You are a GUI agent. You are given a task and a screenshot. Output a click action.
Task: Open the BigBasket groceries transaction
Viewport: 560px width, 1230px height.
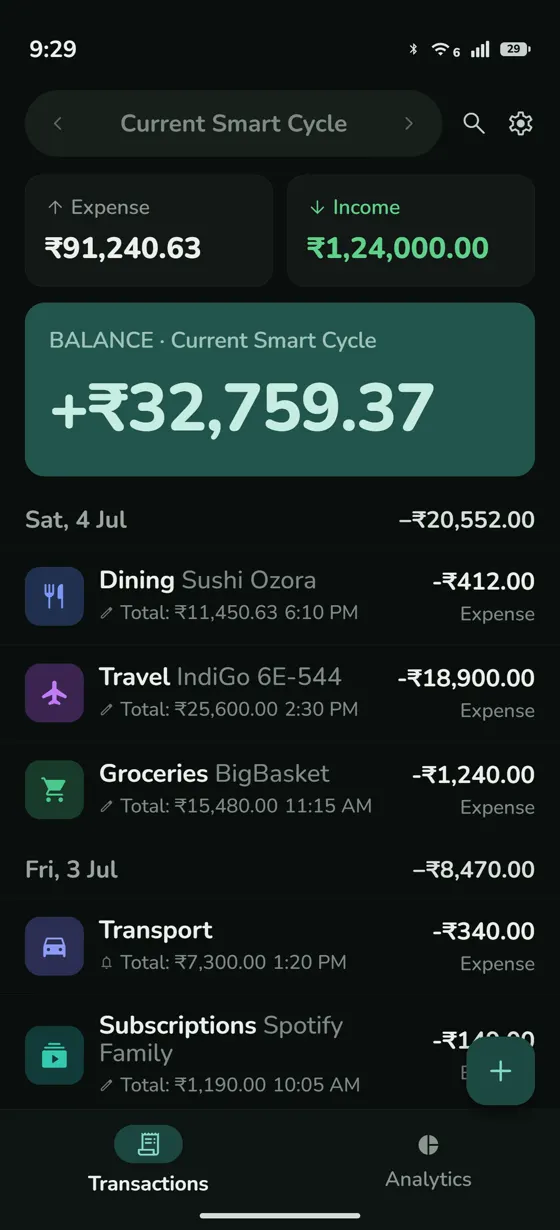coord(280,790)
